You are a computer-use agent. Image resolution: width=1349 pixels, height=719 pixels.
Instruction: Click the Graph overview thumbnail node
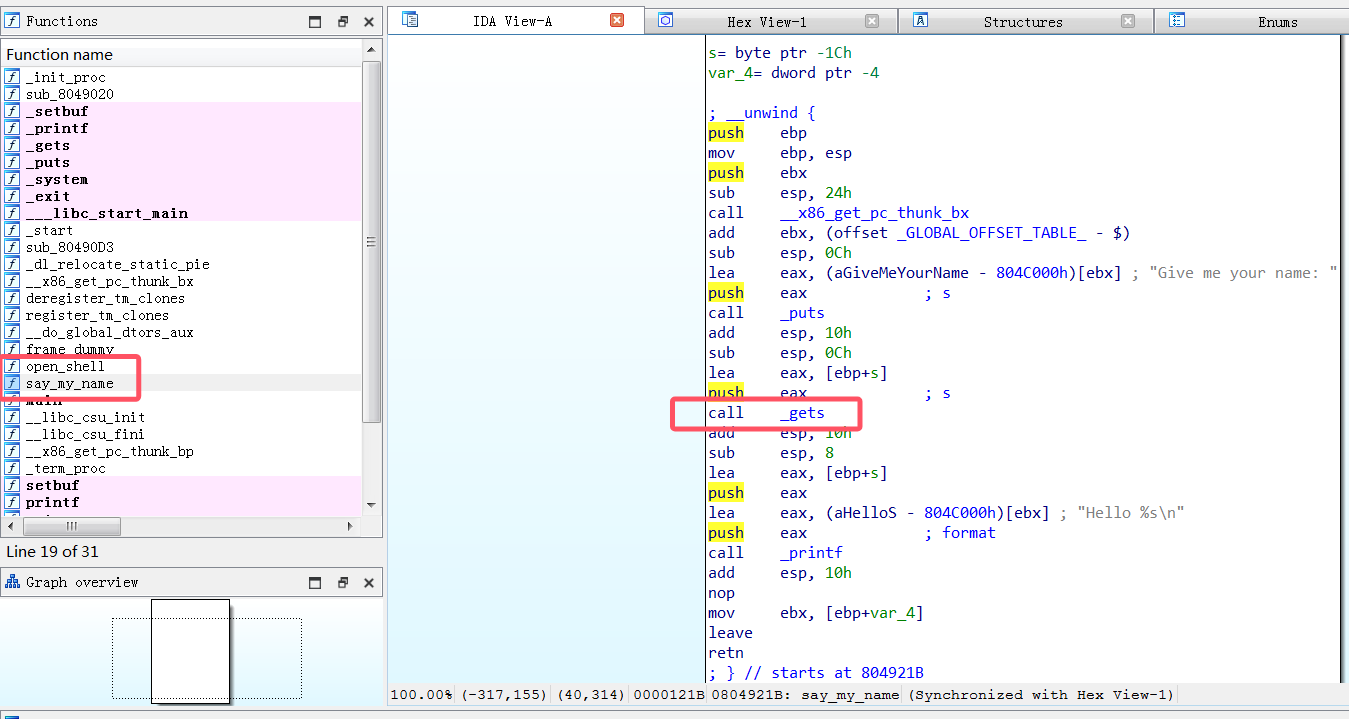tap(190, 651)
